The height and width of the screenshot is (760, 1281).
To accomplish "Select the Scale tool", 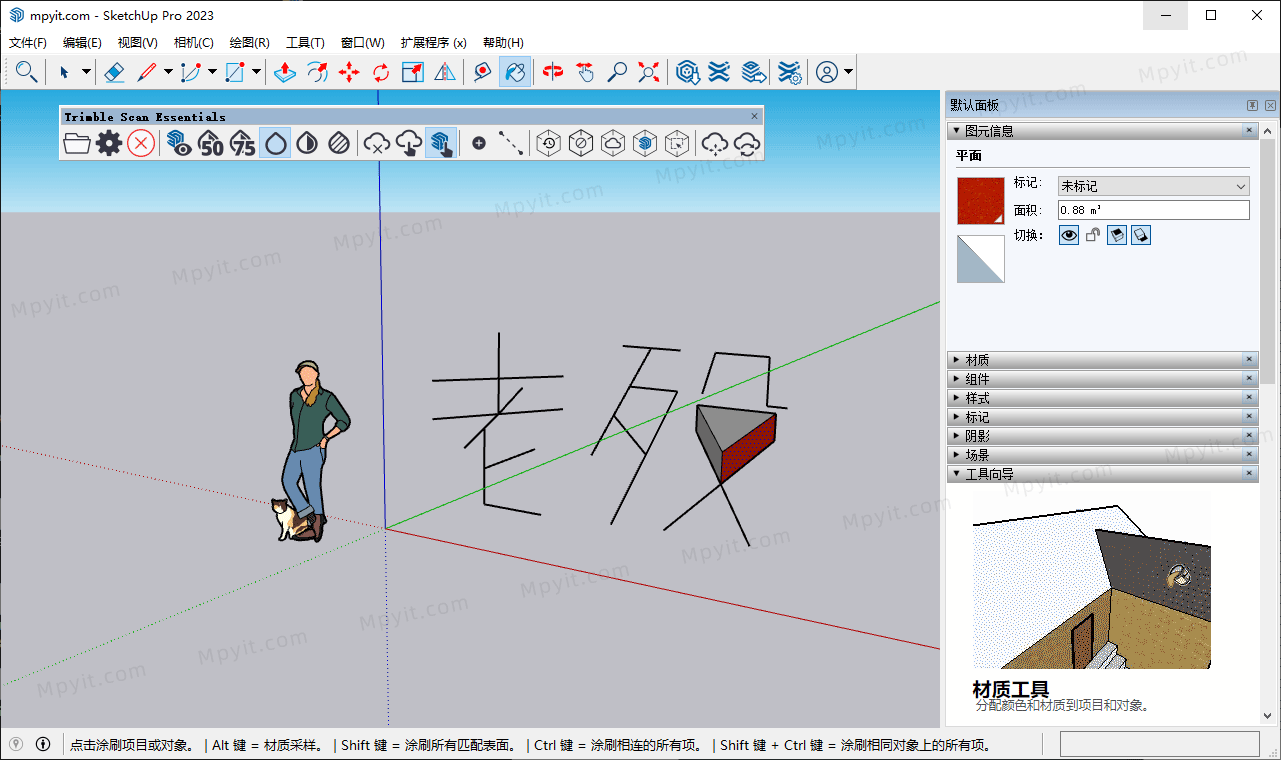I will point(413,72).
